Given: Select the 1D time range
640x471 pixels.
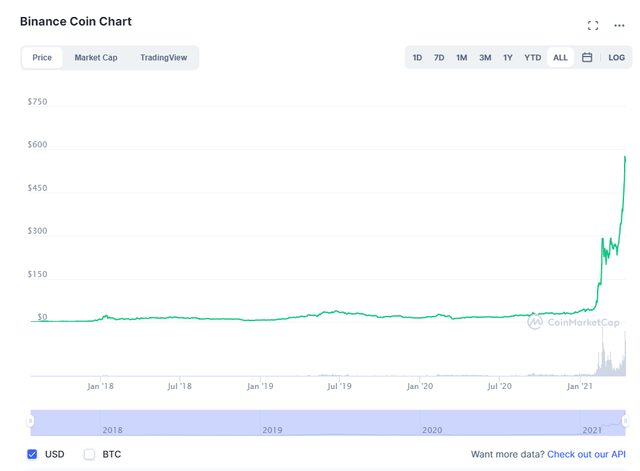Looking at the screenshot, I should 417,58.
